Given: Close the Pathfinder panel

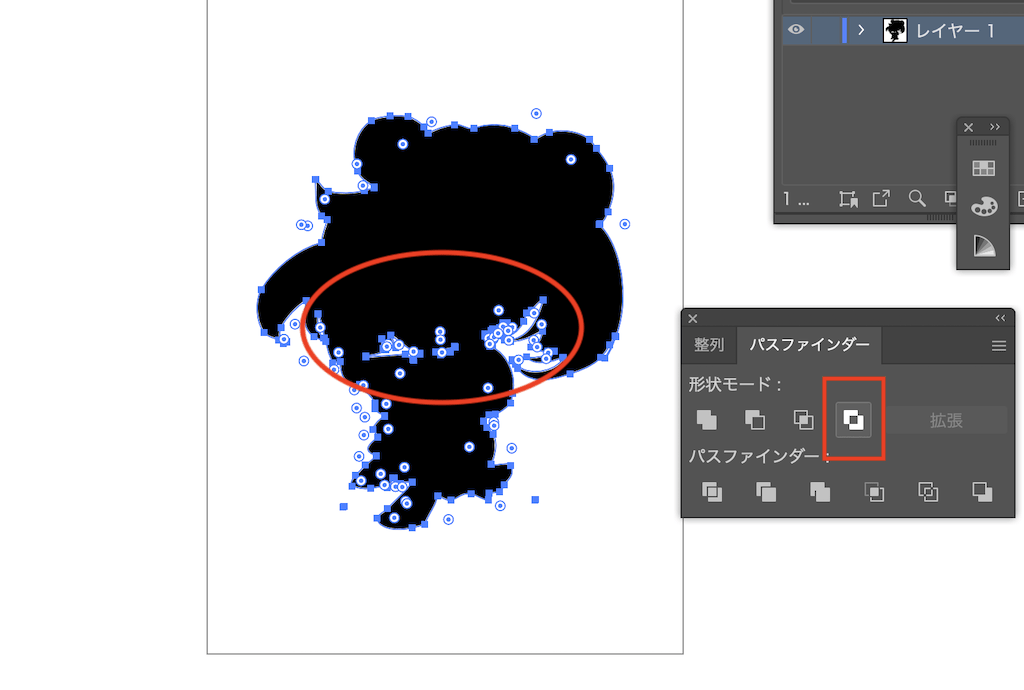Looking at the screenshot, I should (693, 319).
